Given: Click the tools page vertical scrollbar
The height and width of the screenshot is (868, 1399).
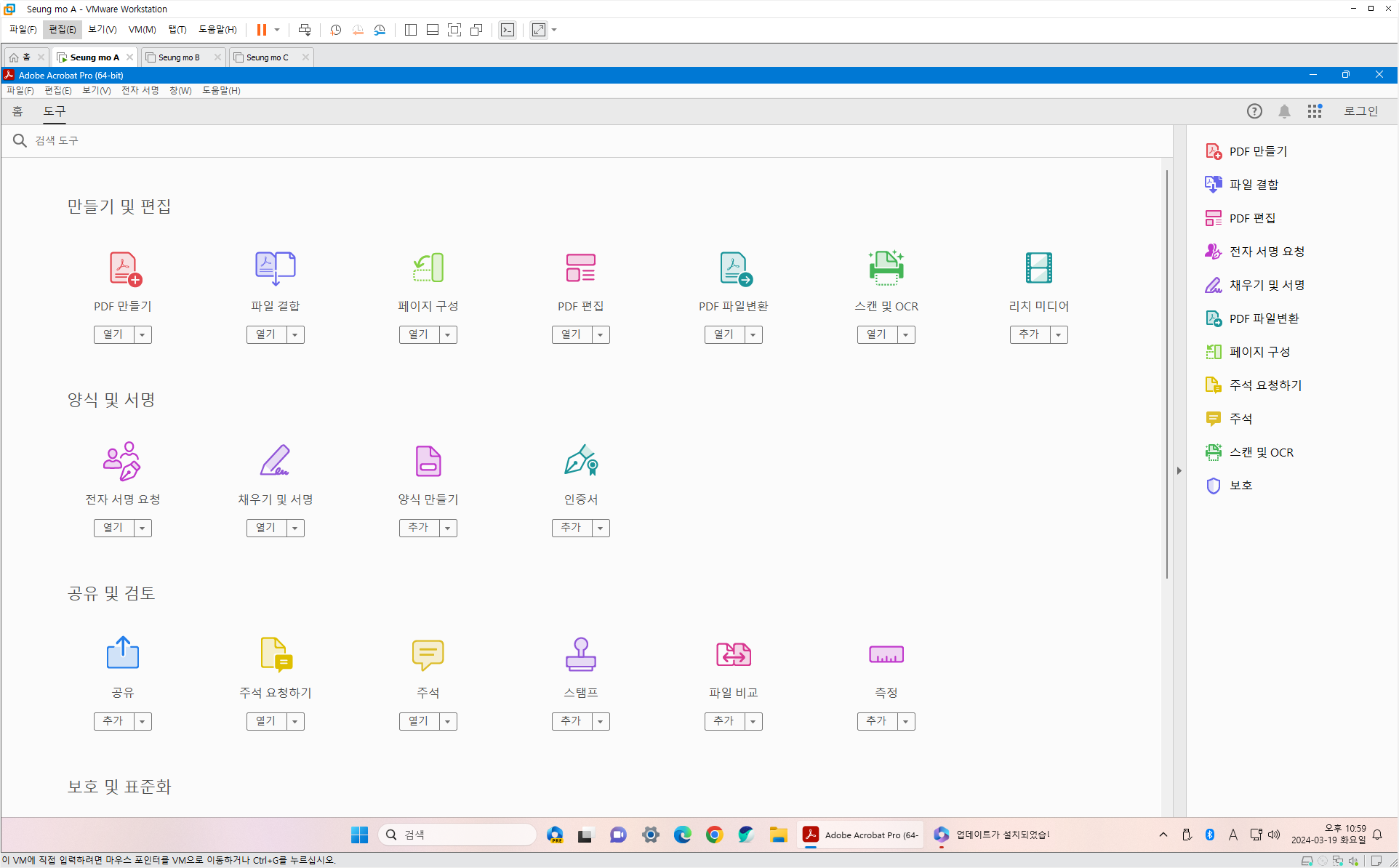Looking at the screenshot, I should click(1166, 374).
